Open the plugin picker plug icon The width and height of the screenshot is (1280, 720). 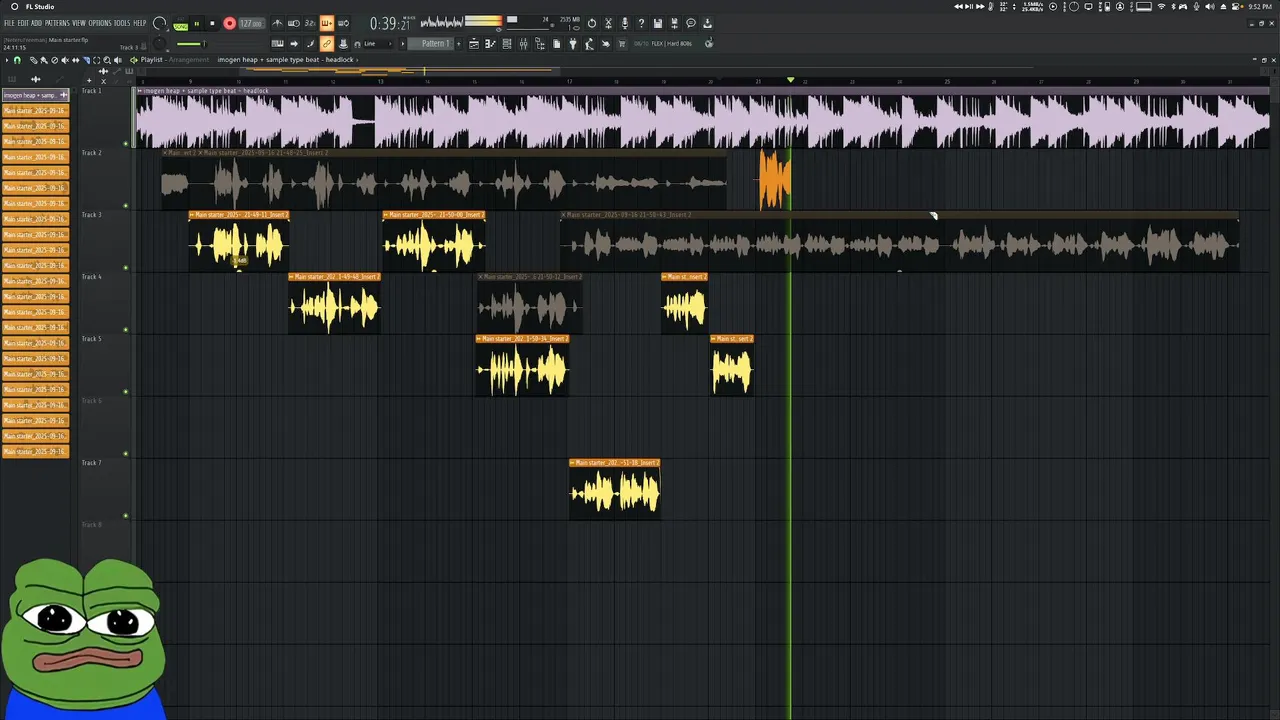click(x=573, y=44)
